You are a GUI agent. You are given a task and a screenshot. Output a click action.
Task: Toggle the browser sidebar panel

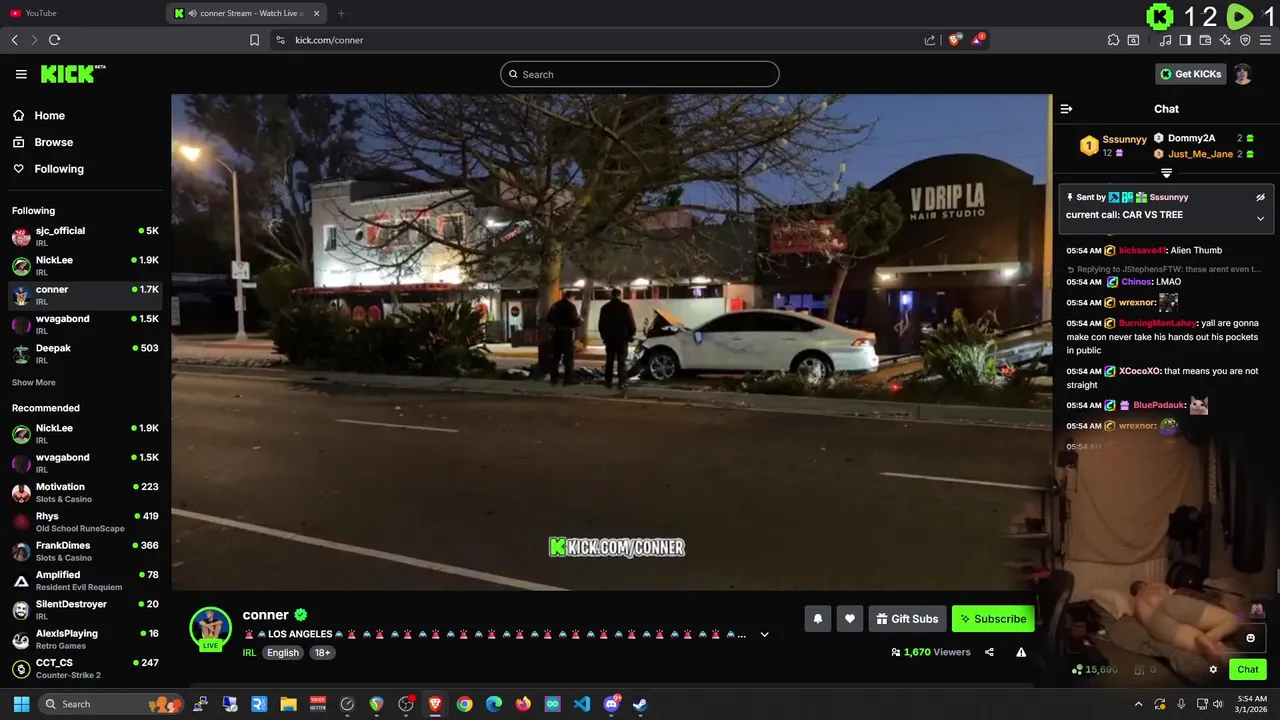pyautogui.click(x=1185, y=40)
